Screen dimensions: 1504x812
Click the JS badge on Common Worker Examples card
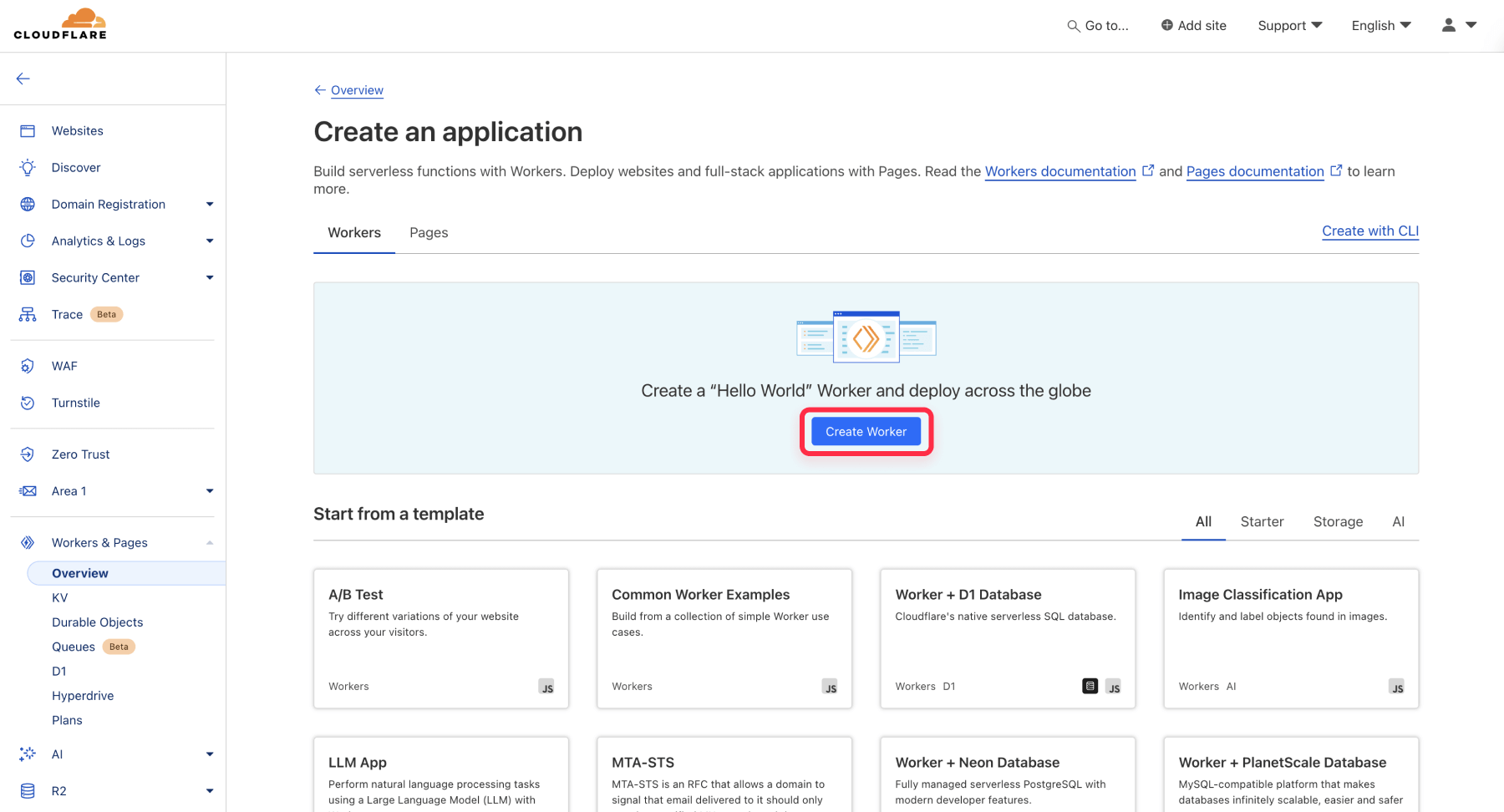click(830, 687)
